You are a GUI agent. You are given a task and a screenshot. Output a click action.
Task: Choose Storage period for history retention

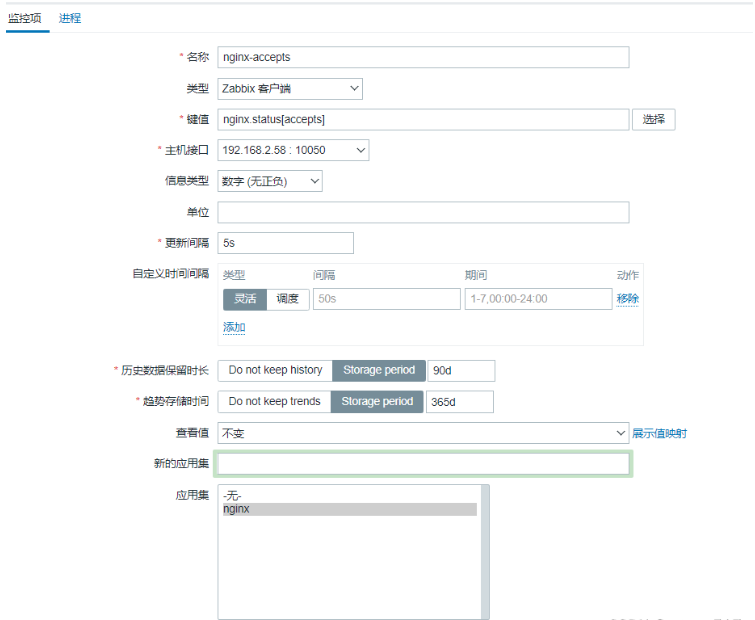pyautogui.click(x=379, y=371)
